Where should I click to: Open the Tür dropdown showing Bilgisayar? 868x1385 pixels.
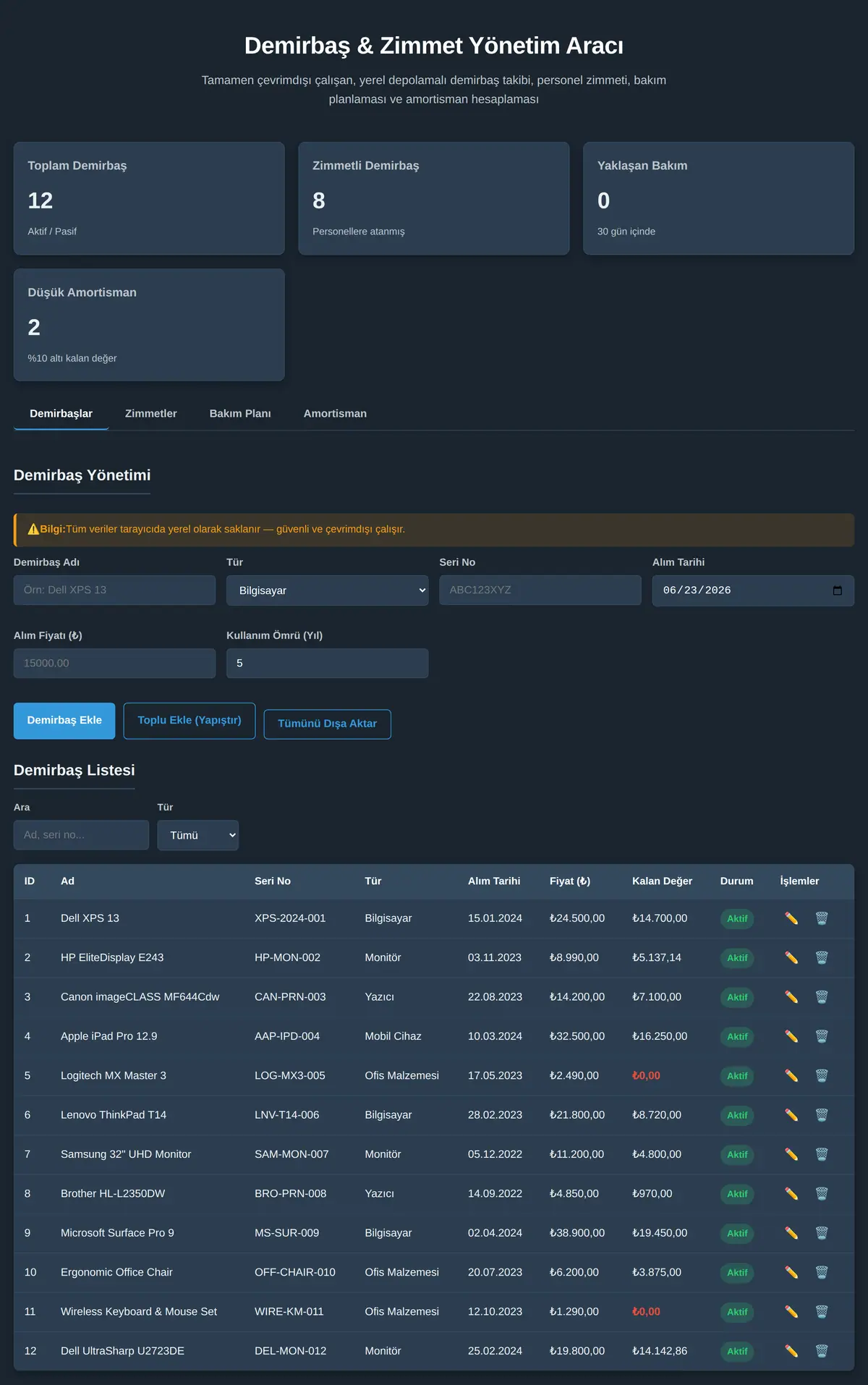click(327, 590)
